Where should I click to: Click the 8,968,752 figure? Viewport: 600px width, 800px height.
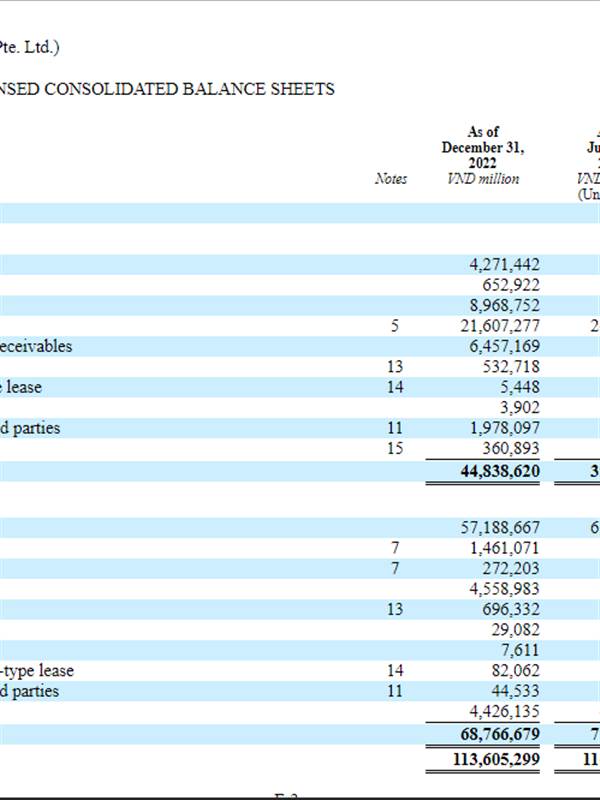click(504, 306)
